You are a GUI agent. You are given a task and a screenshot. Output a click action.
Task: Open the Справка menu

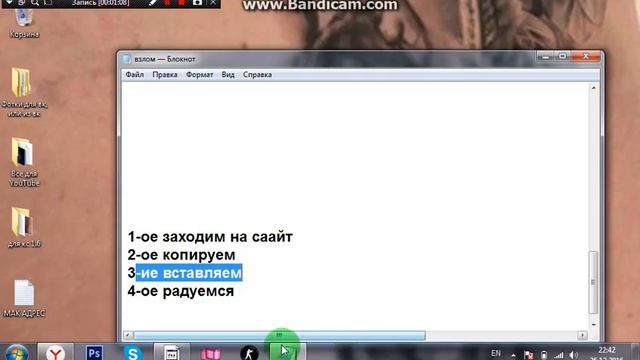click(x=258, y=75)
